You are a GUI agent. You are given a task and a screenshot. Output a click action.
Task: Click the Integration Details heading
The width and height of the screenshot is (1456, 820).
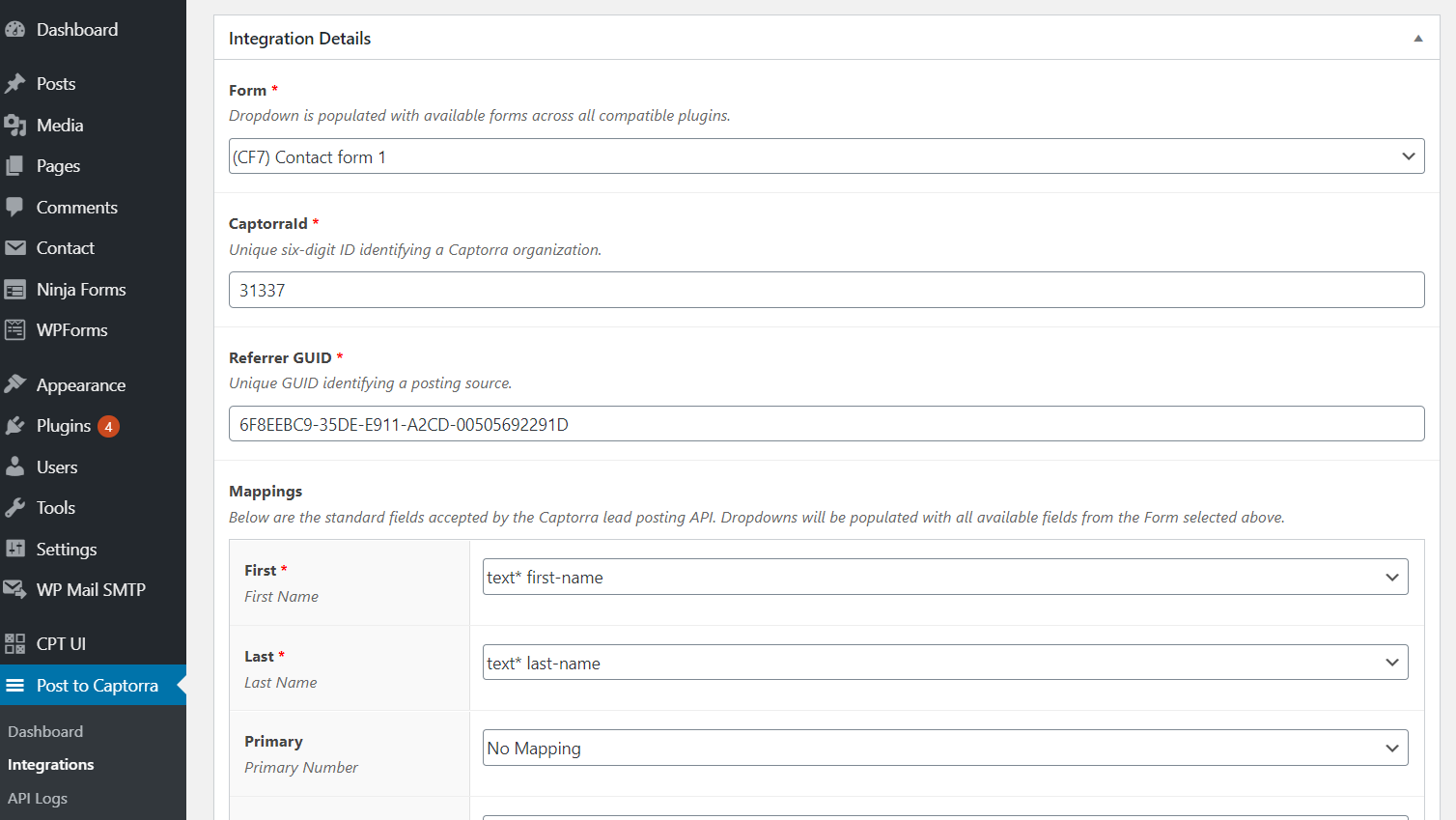[x=300, y=39]
